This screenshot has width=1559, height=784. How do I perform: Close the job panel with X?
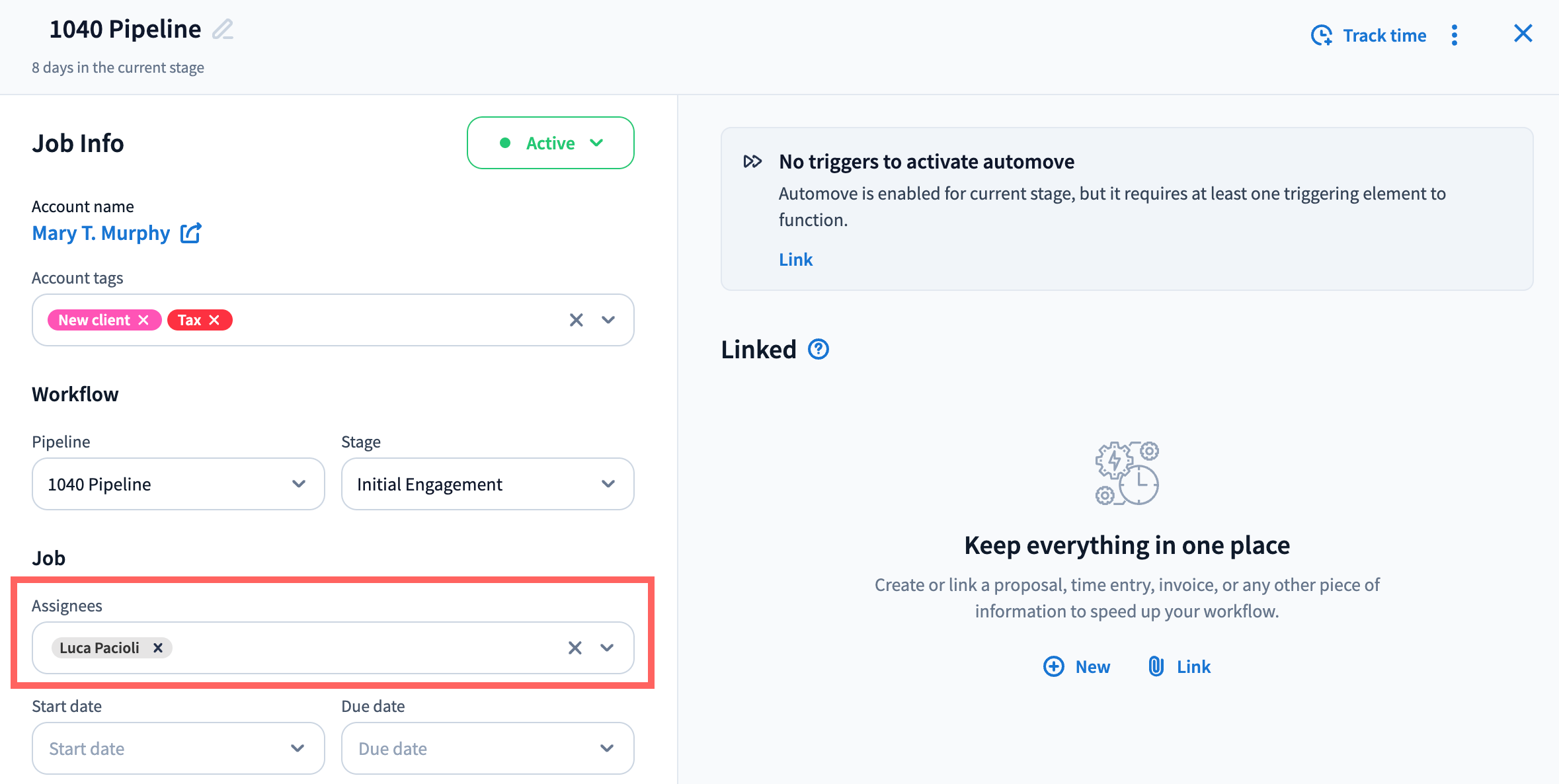(x=1523, y=33)
